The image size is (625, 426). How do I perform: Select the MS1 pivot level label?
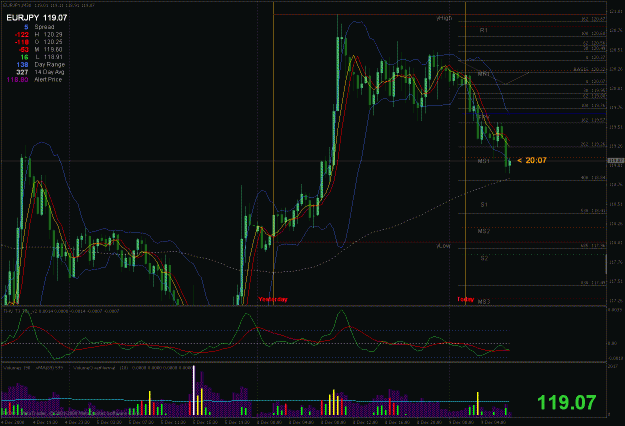click(484, 161)
